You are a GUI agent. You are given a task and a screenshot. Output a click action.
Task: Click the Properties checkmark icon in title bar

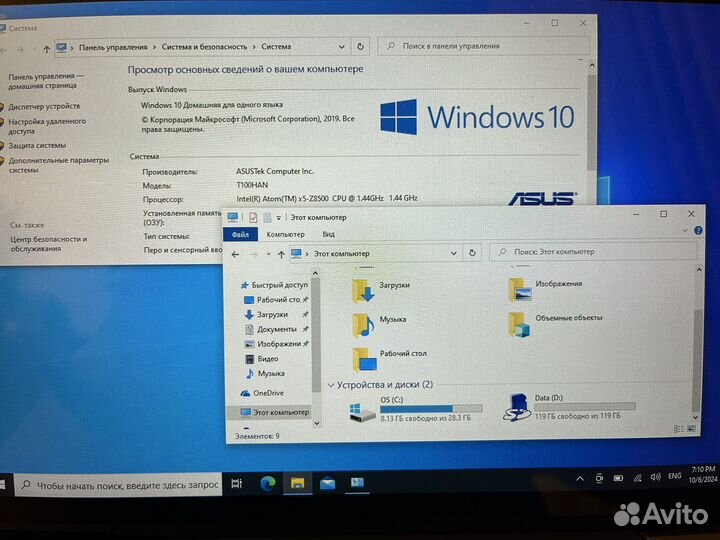pyautogui.click(x=253, y=218)
